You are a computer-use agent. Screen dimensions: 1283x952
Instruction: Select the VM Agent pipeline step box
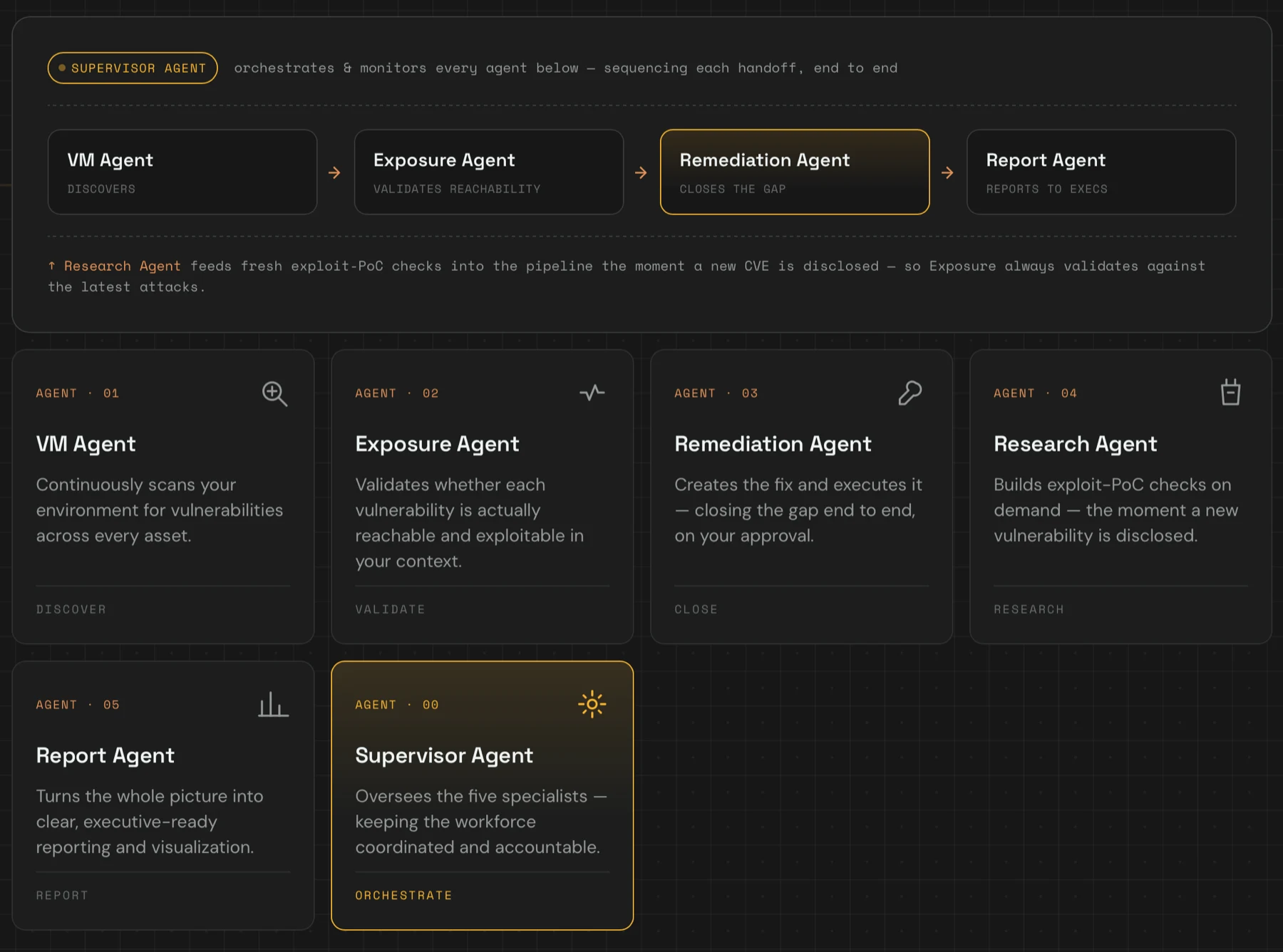182,172
